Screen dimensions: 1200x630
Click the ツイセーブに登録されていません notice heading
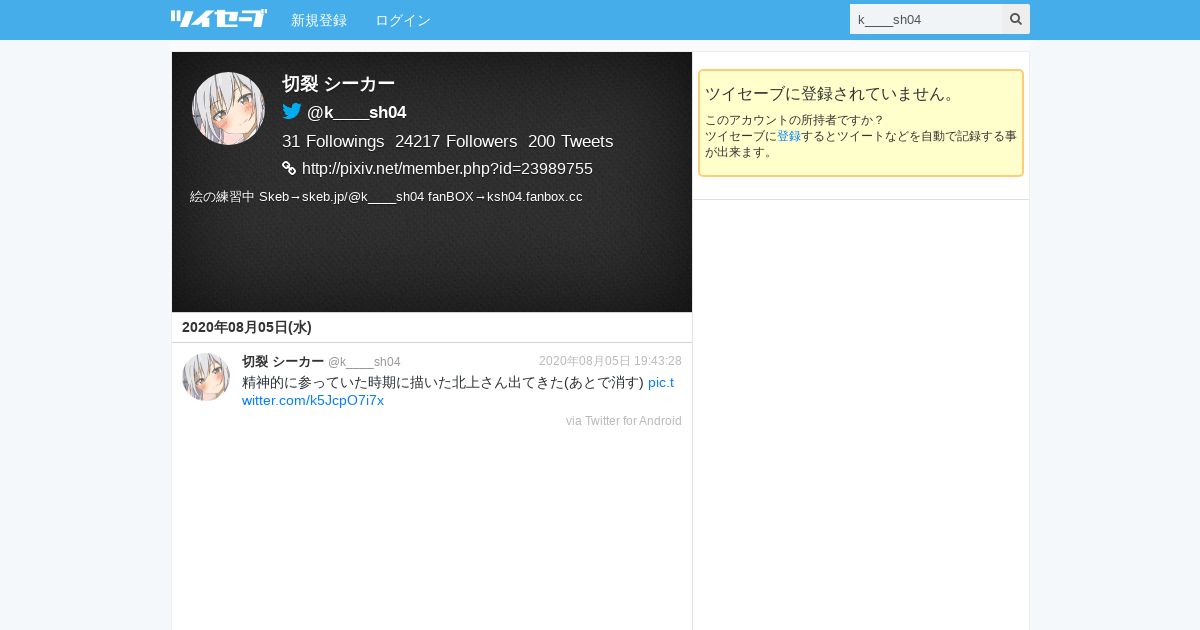[x=831, y=94]
